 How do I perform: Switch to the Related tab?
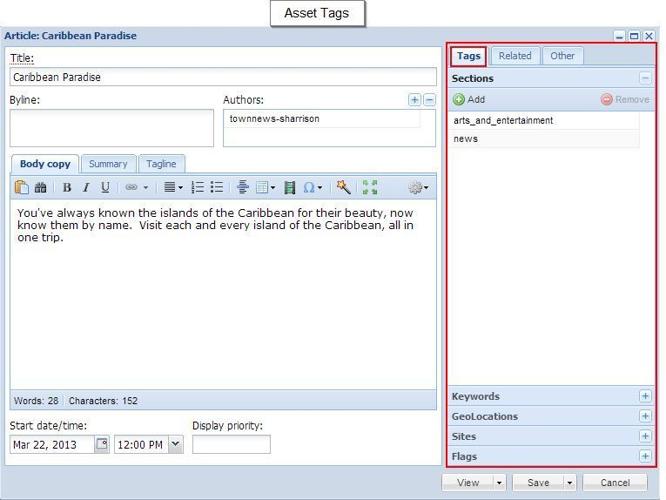tap(515, 56)
